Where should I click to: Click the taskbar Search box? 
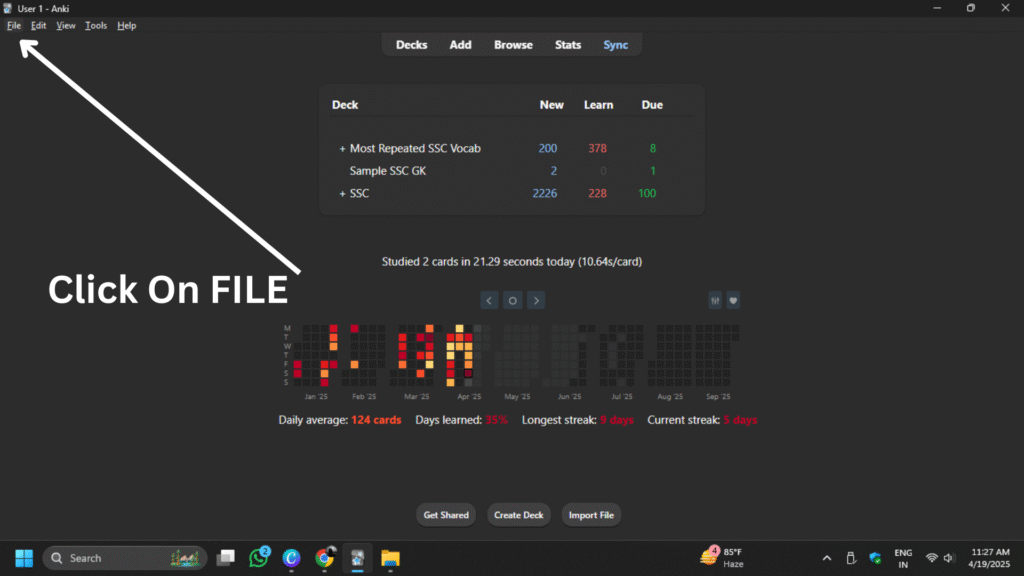pyautogui.click(x=125, y=558)
